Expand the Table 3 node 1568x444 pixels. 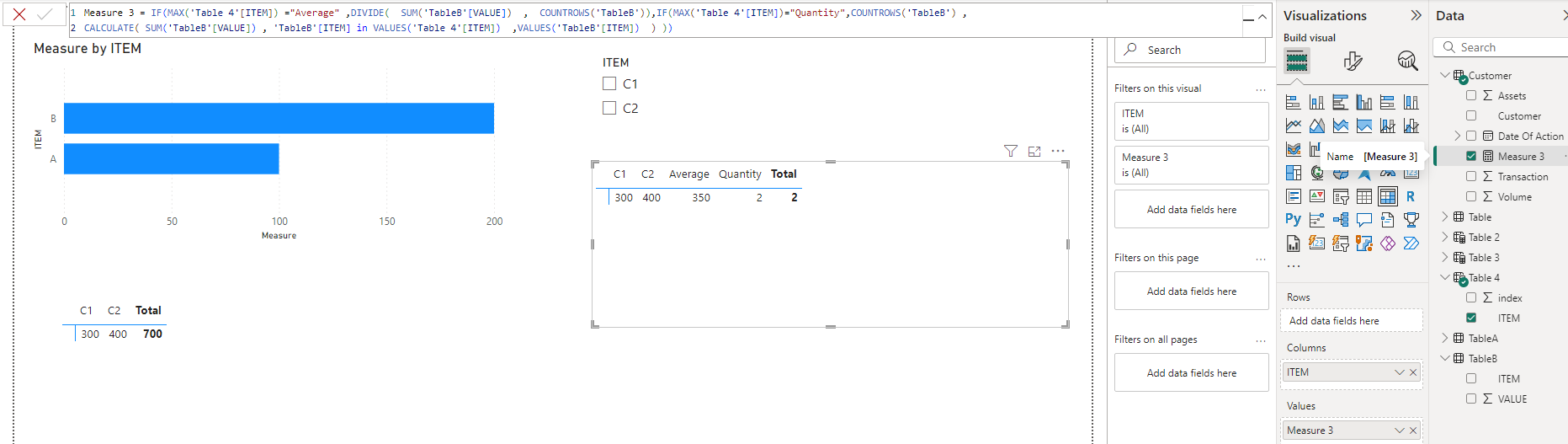1445,257
